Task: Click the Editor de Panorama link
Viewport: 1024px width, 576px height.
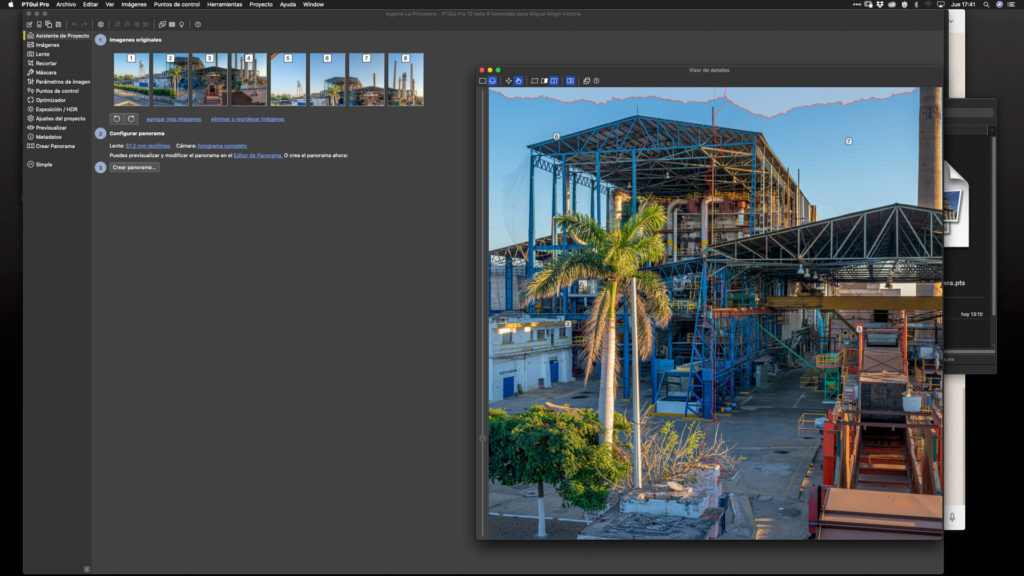Action: (x=258, y=155)
